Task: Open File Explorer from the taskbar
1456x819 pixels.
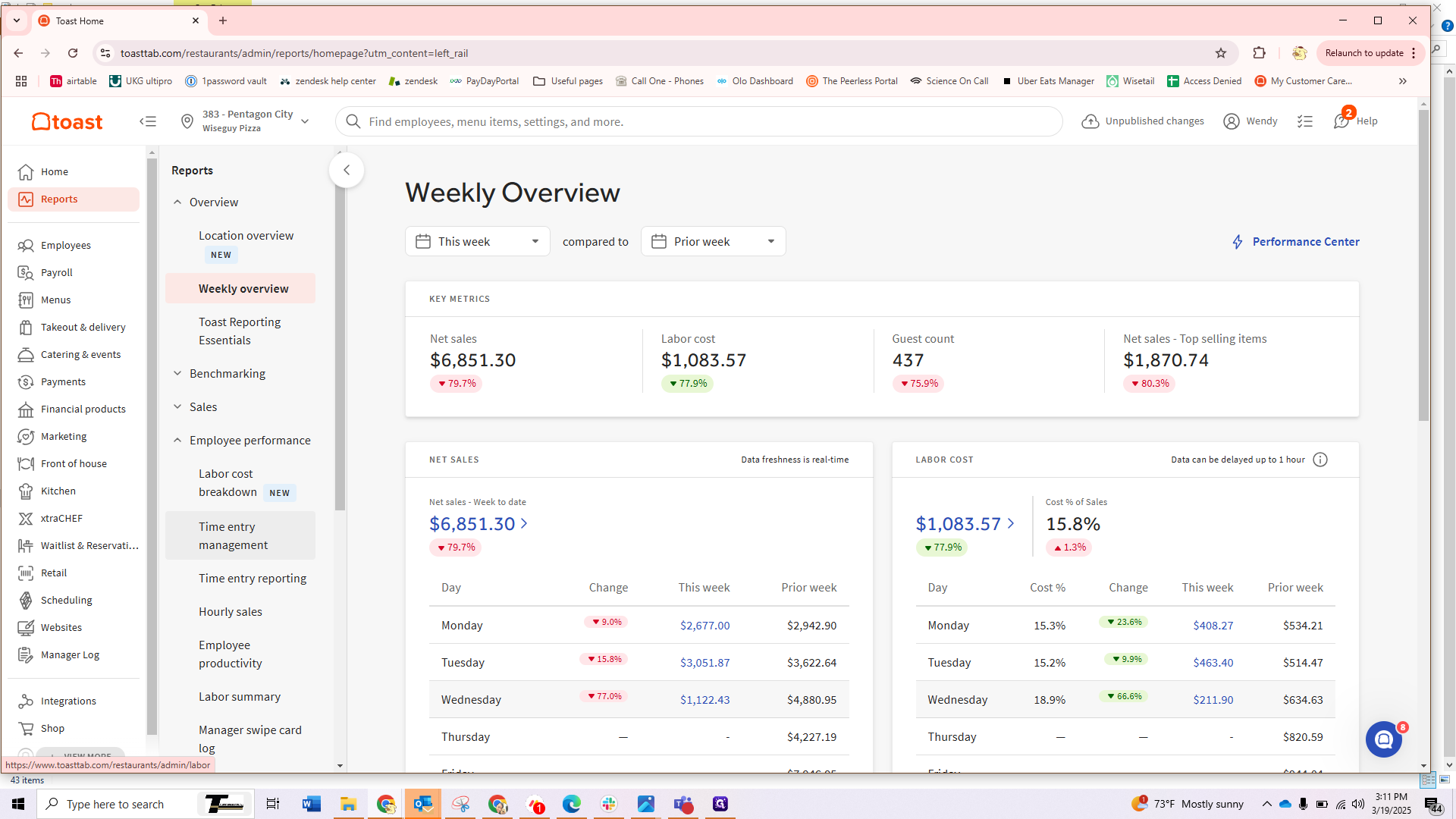Action: point(348,804)
